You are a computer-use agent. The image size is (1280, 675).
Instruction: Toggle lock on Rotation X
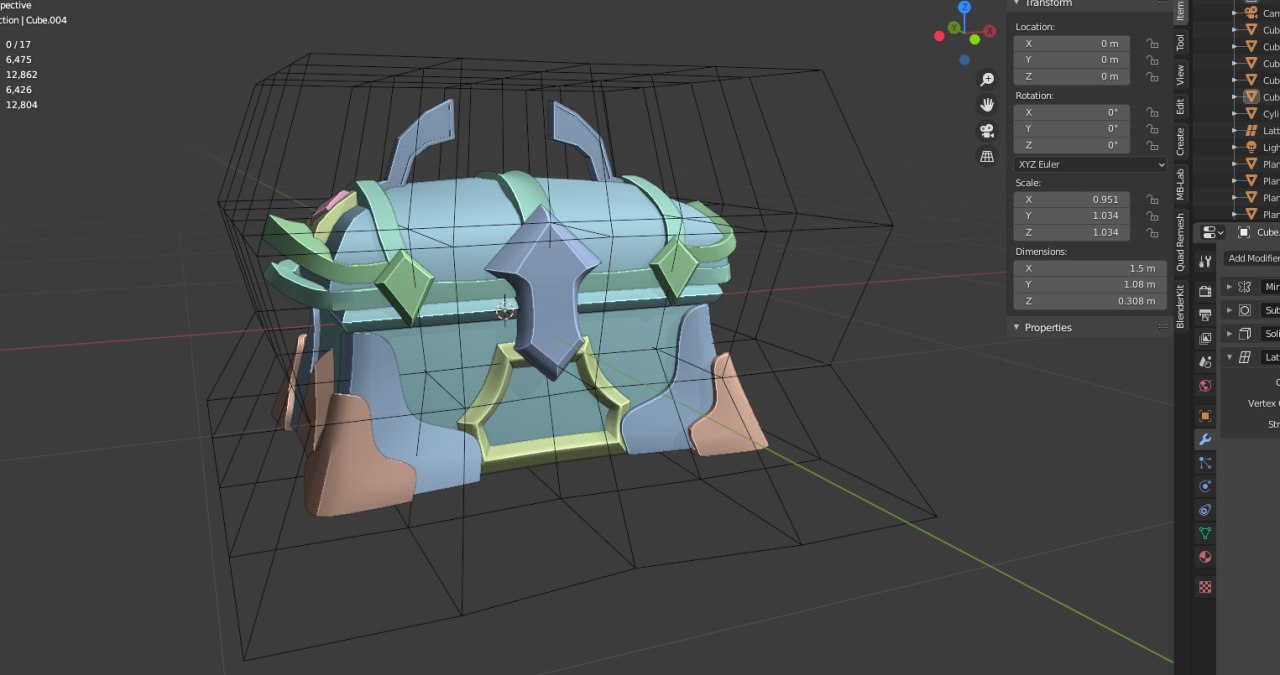[x=1152, y=112]
